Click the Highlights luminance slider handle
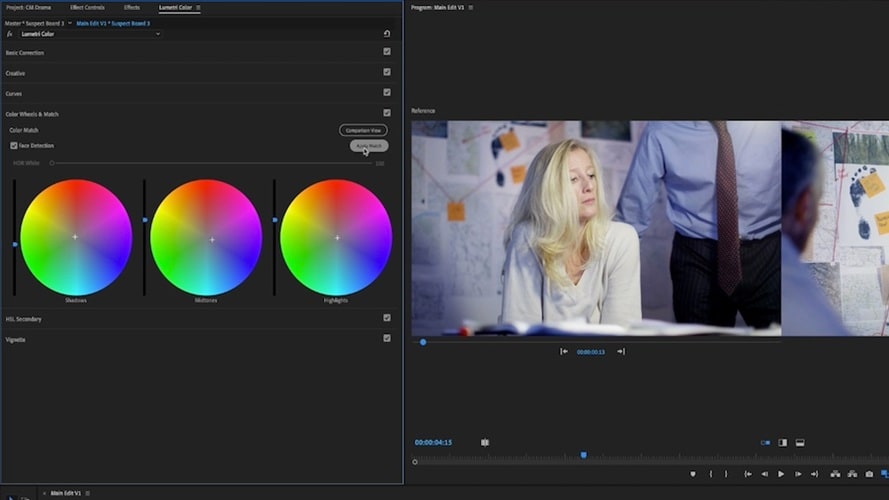This screenshot has width=889, height=500. point(275,220)
